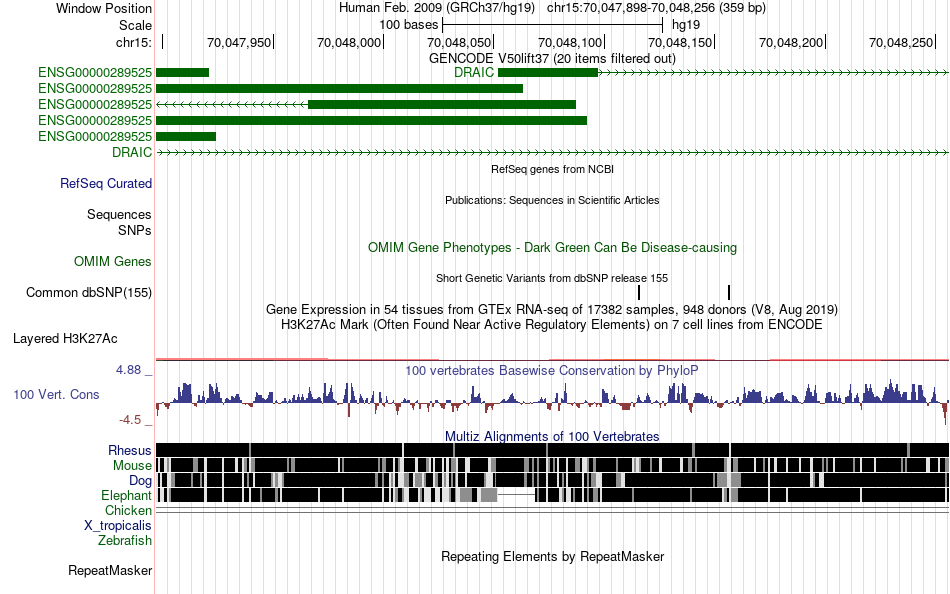
Task: Click the "Rhesus" species label
Action: coord(130,450)
